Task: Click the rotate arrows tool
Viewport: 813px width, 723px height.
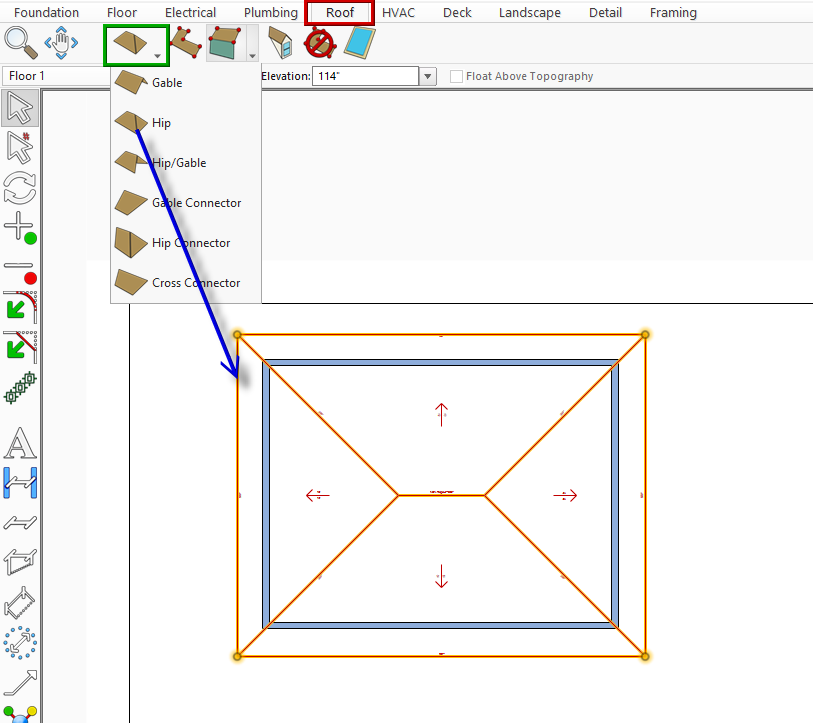Action: (20, 187)
